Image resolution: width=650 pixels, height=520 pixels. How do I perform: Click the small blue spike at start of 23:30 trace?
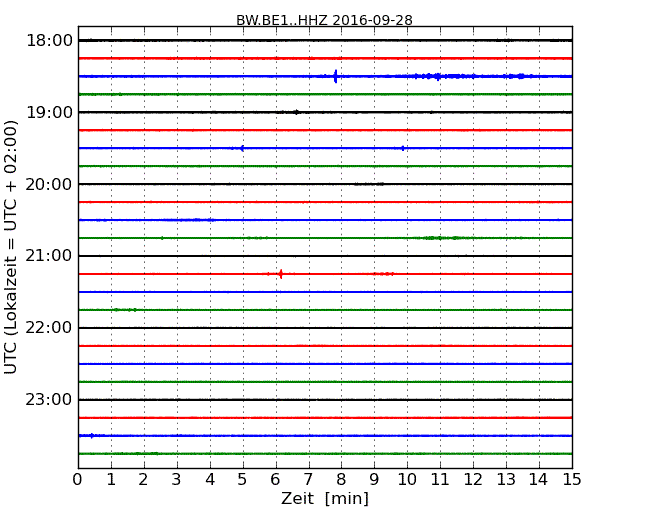pos(92,435)
